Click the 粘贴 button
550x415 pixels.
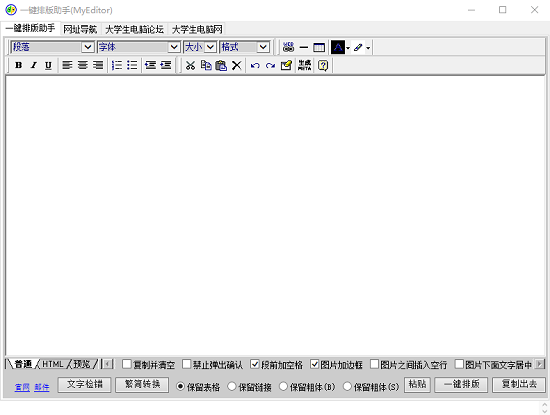tap(417, 384)
